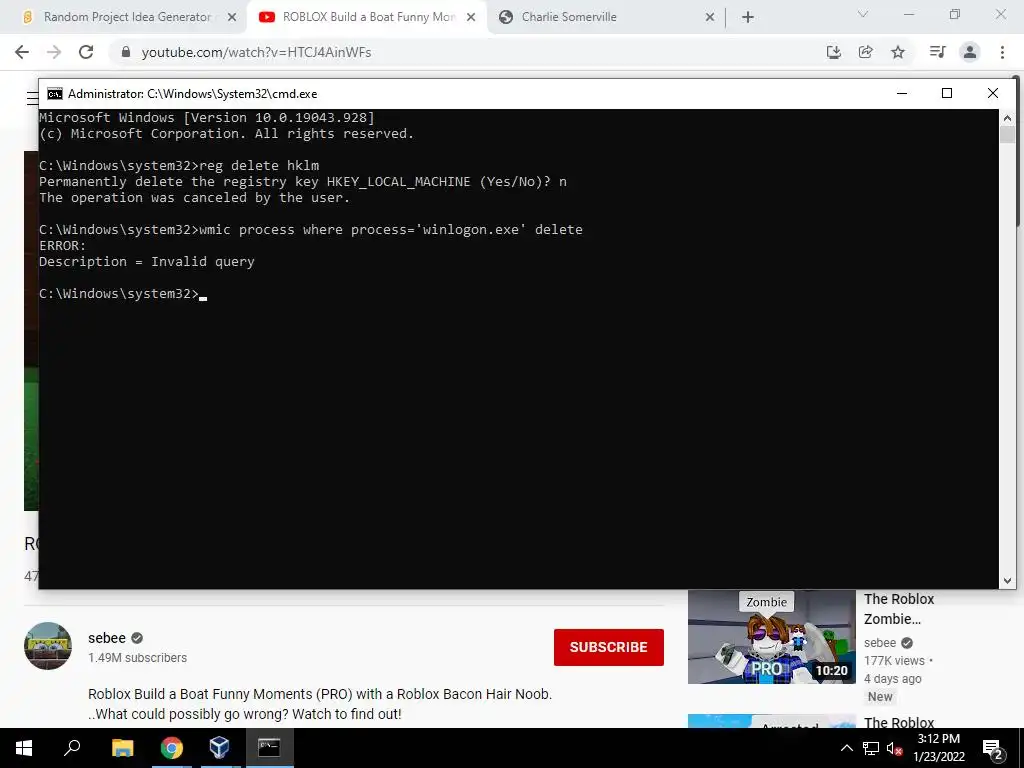Click the Chrome forward arrow
Screen dimensions: 1024x768
coord(54,52)
